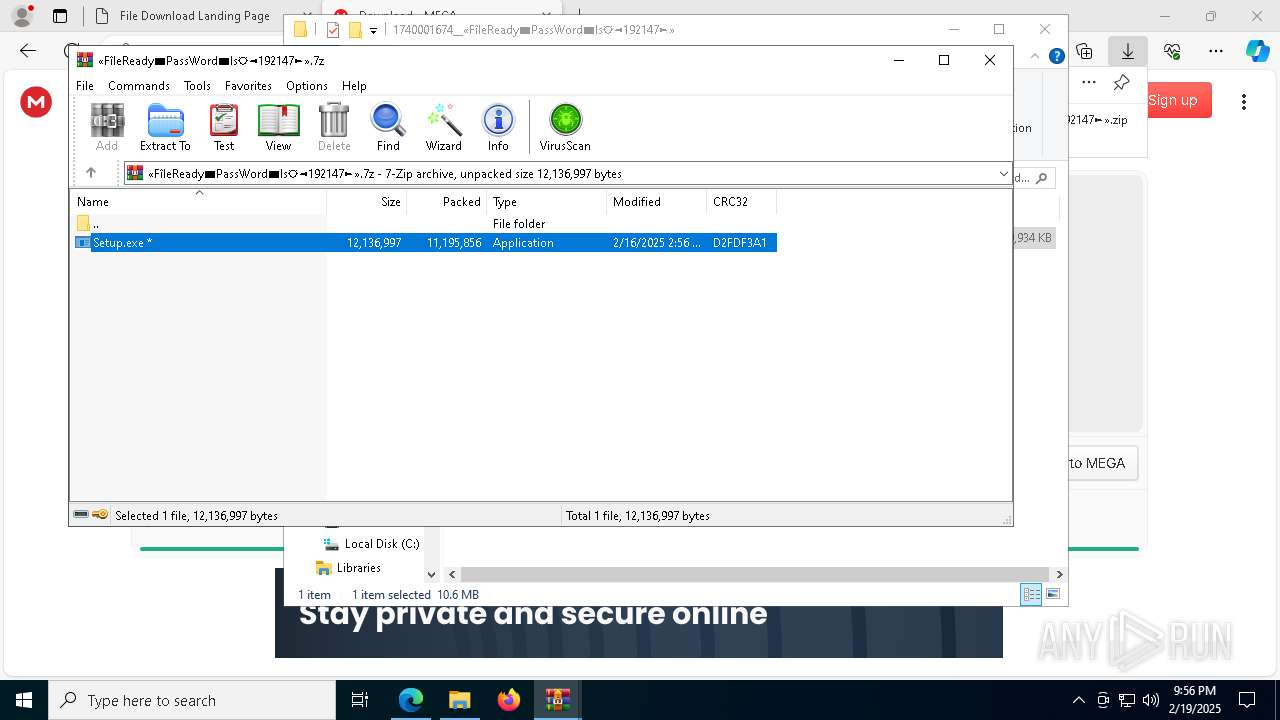Click the CRC32 value D2FDF3A1

click(740, 243)
